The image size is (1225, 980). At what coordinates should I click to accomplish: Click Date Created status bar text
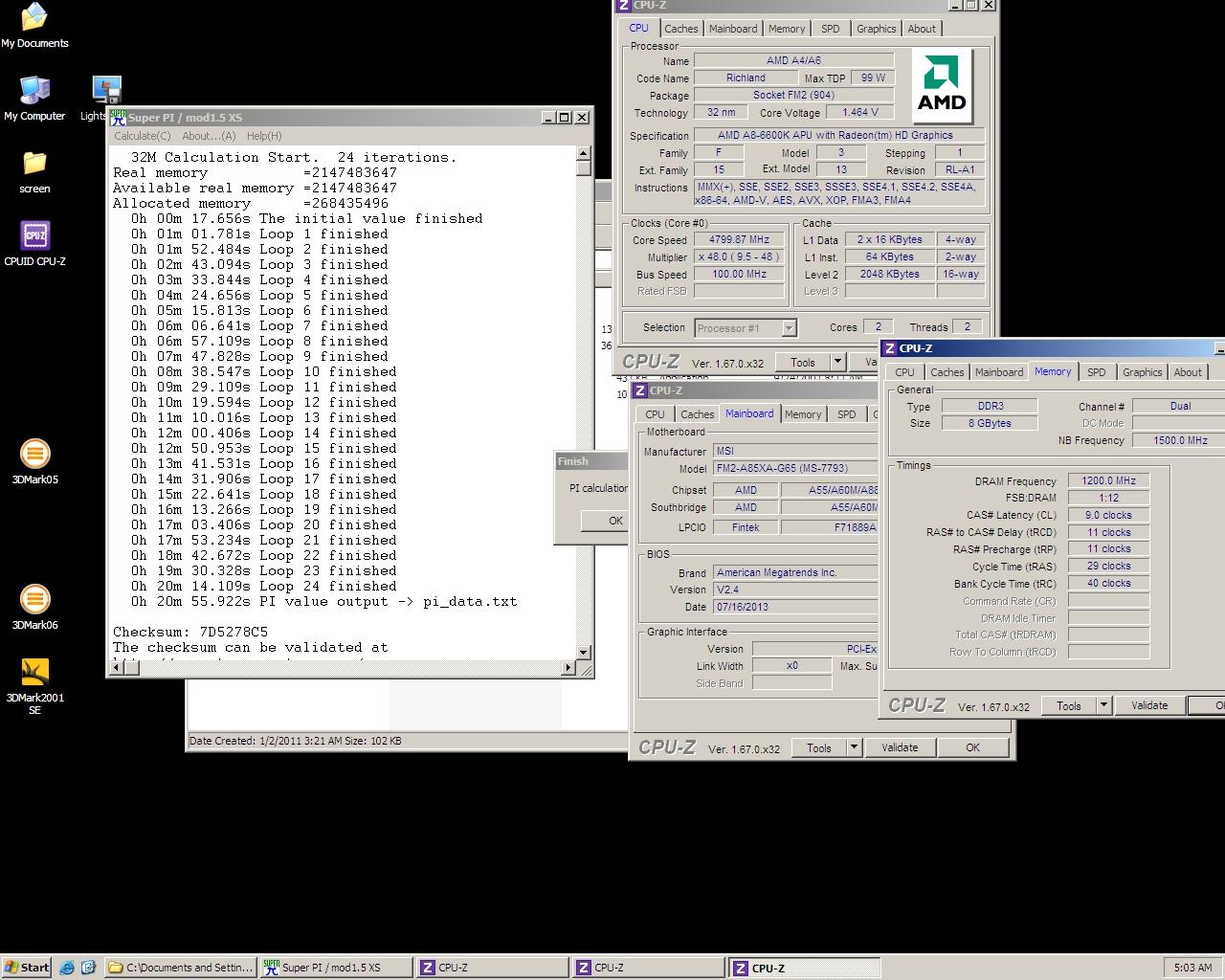tap(296, 741)
